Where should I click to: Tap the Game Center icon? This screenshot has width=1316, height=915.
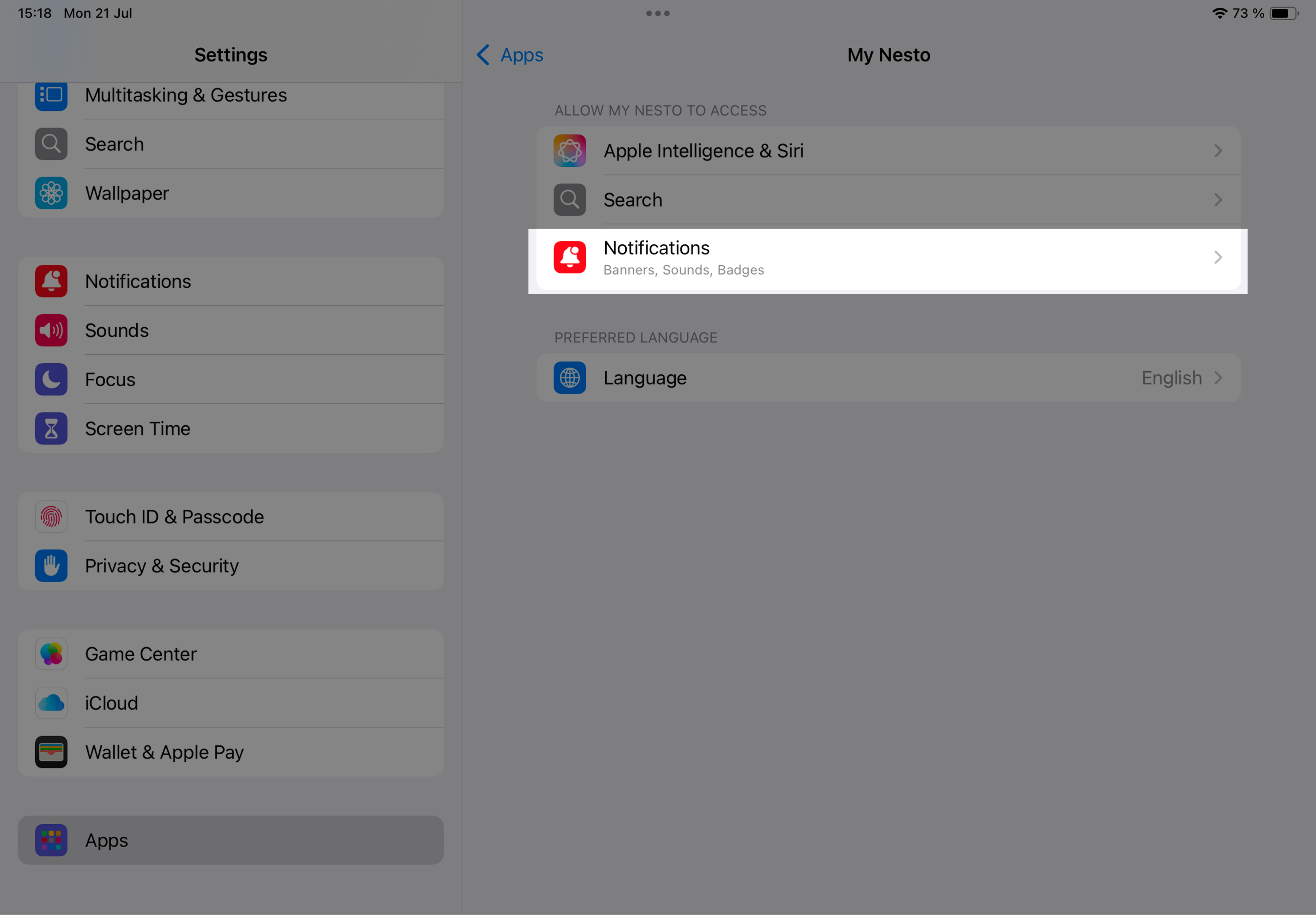pyautogui.click(x=51, y=654)
